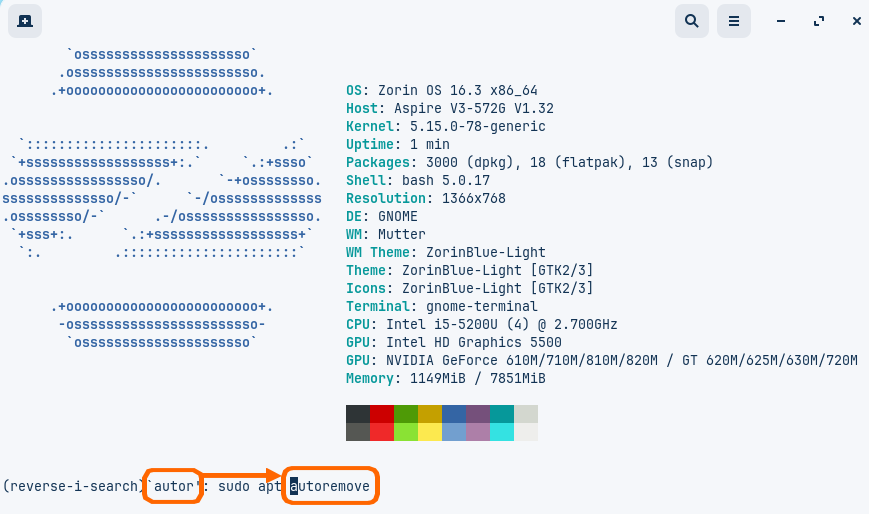
Task: Select the dark blue color block
Action: (453, 414)
